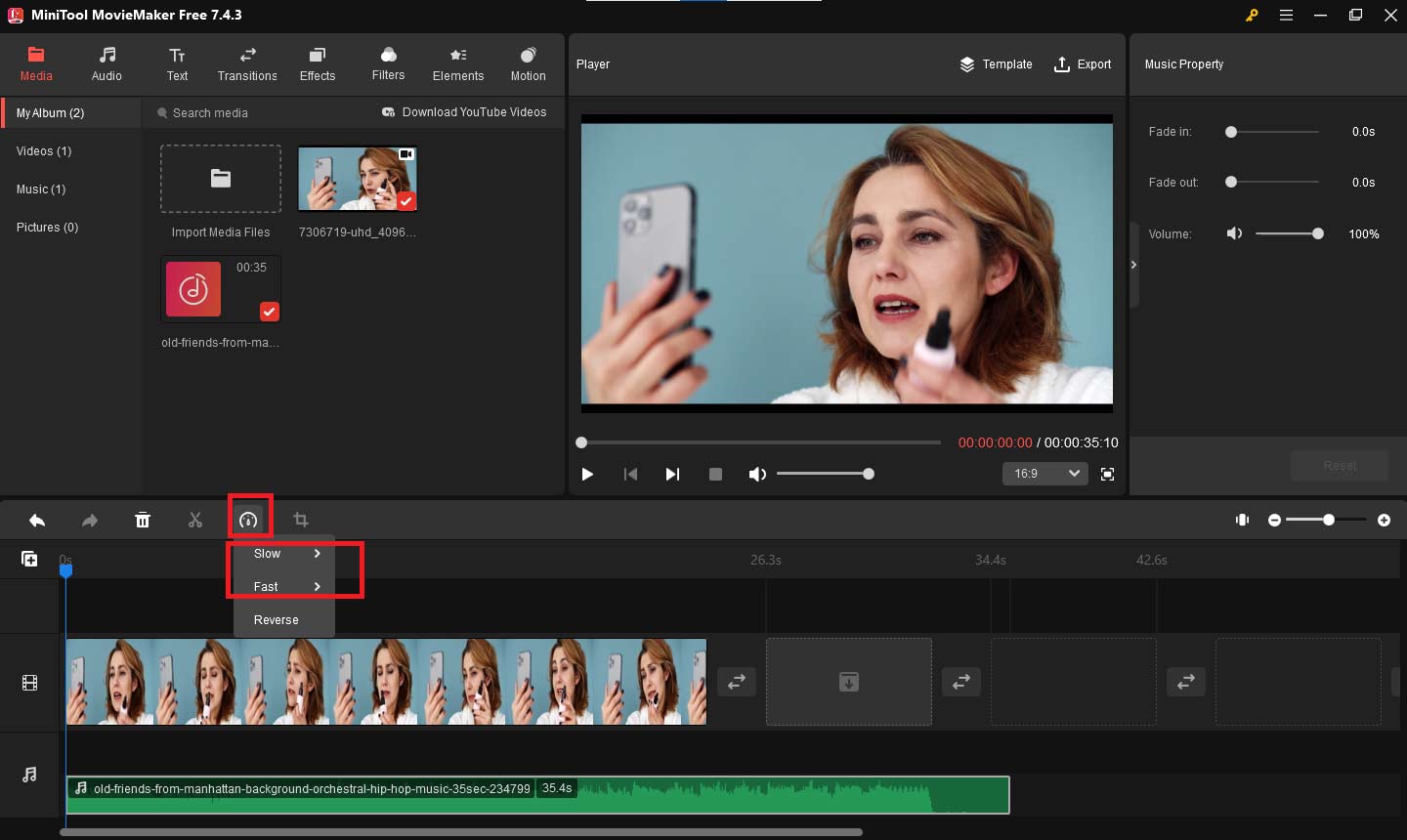Expand the Slow speed submenu

pos(283,553)
